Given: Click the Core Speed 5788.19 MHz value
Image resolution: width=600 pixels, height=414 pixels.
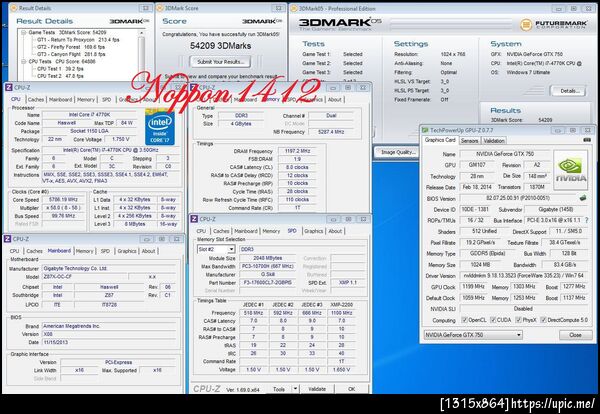Looking at the screenshot, I should click(64, 200).
